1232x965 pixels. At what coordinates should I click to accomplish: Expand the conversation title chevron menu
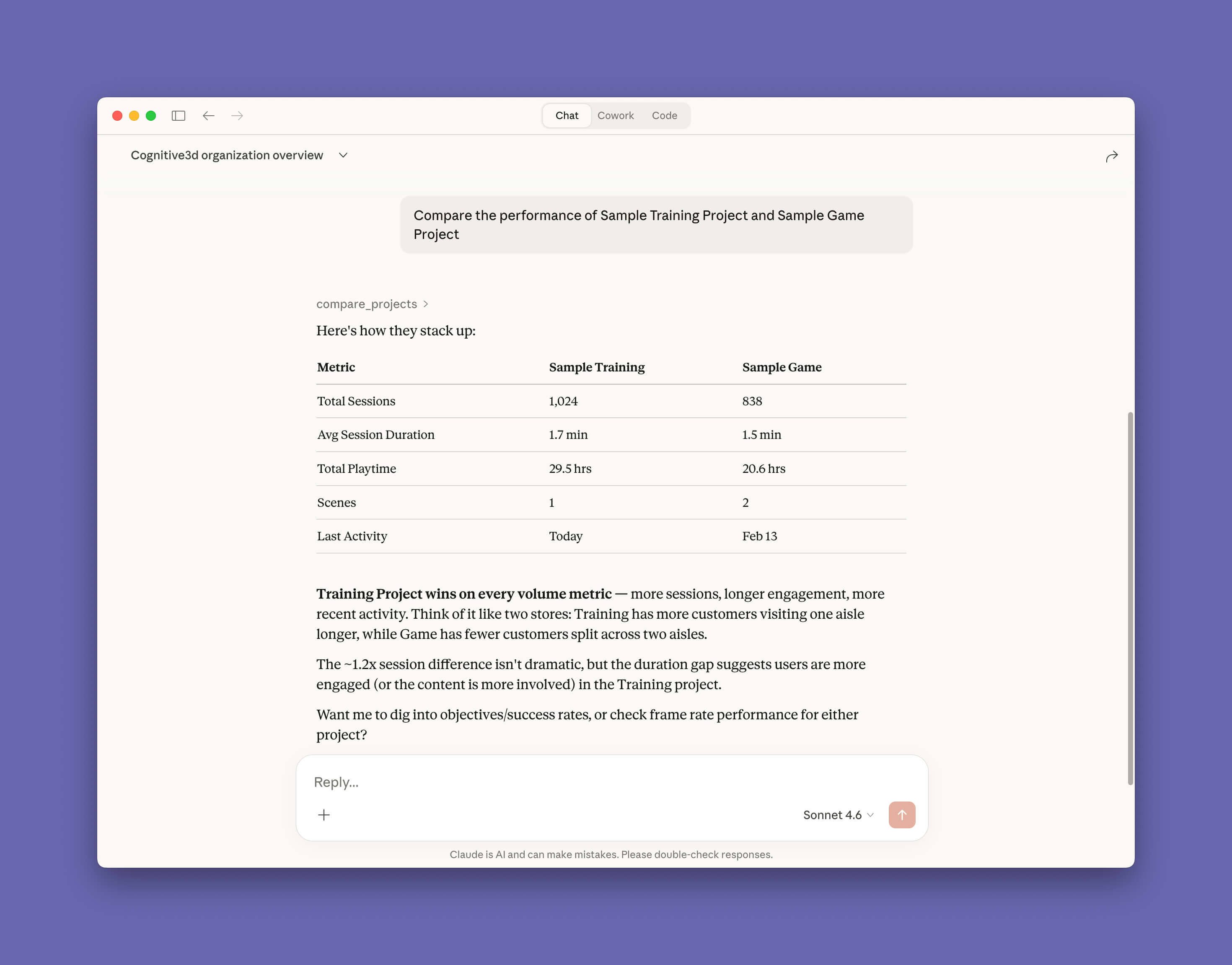point(343,156)
